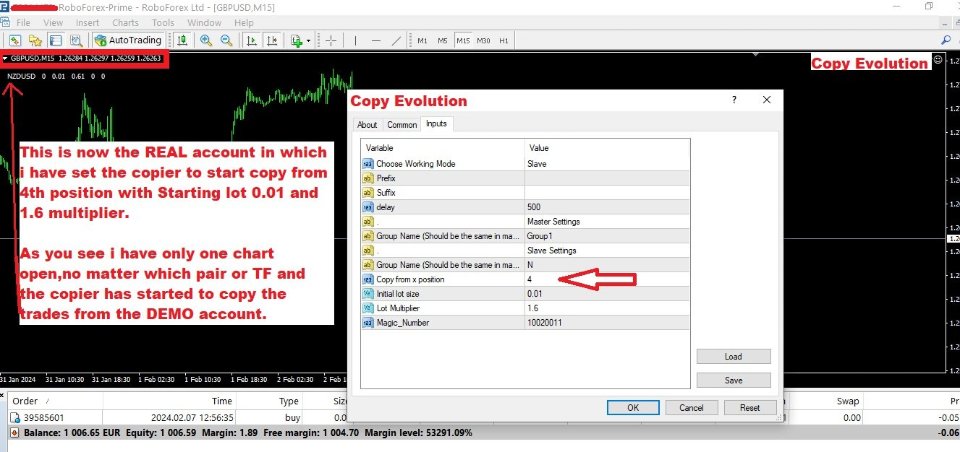Zoom out of the chart
Screen dimensions: 960x452
coord(227,40)
